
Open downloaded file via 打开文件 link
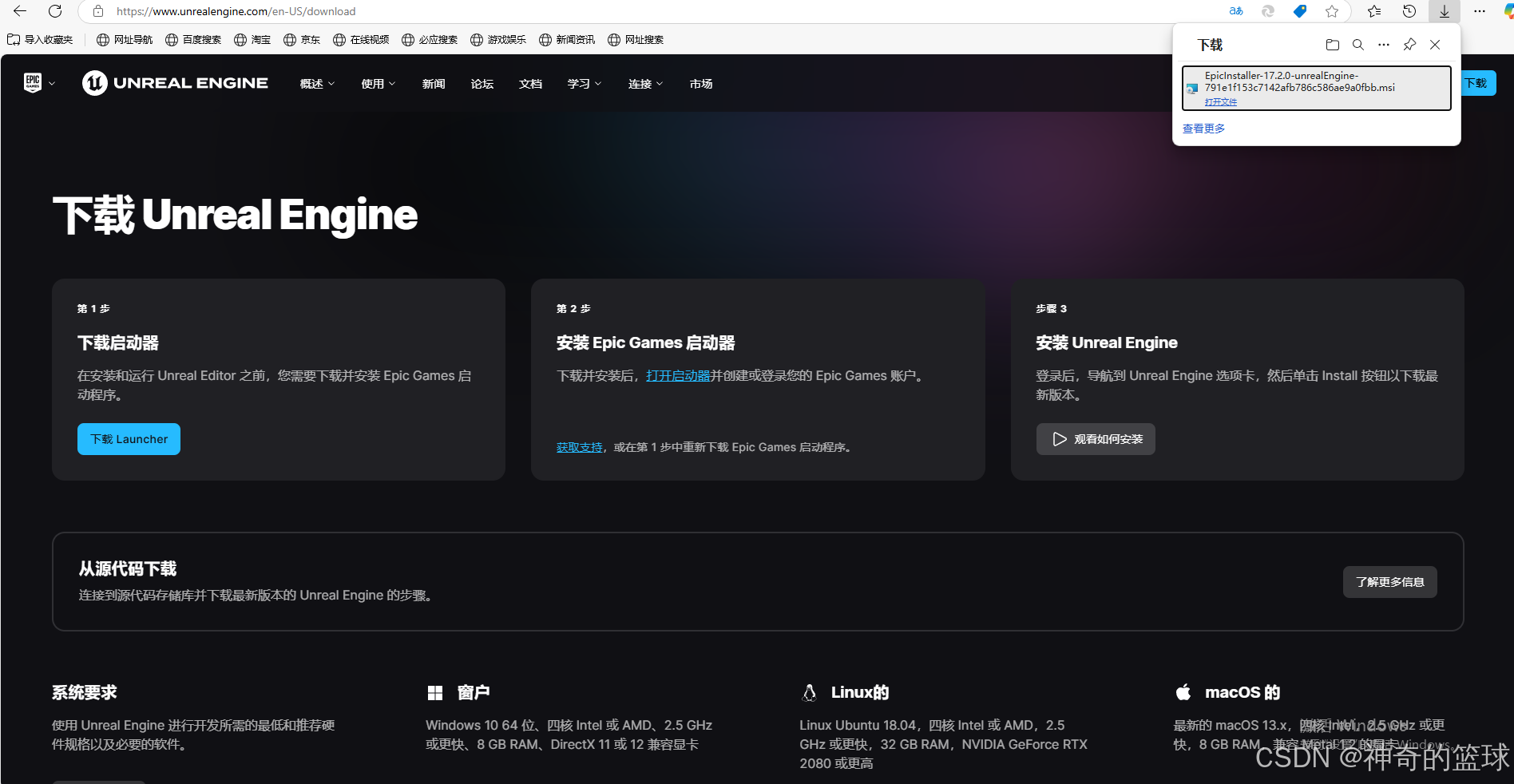coord(1221,102)
